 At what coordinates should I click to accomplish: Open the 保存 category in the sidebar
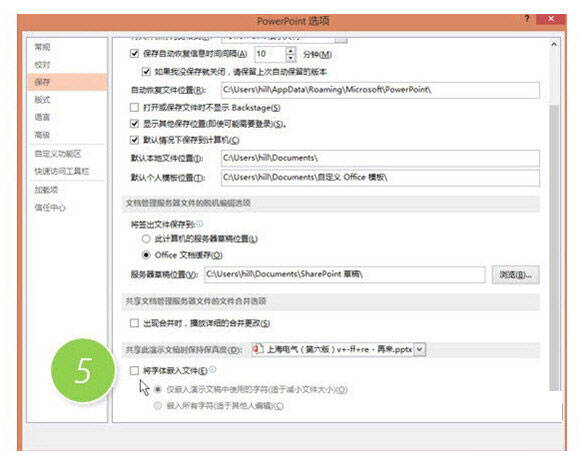coord(67,82)
